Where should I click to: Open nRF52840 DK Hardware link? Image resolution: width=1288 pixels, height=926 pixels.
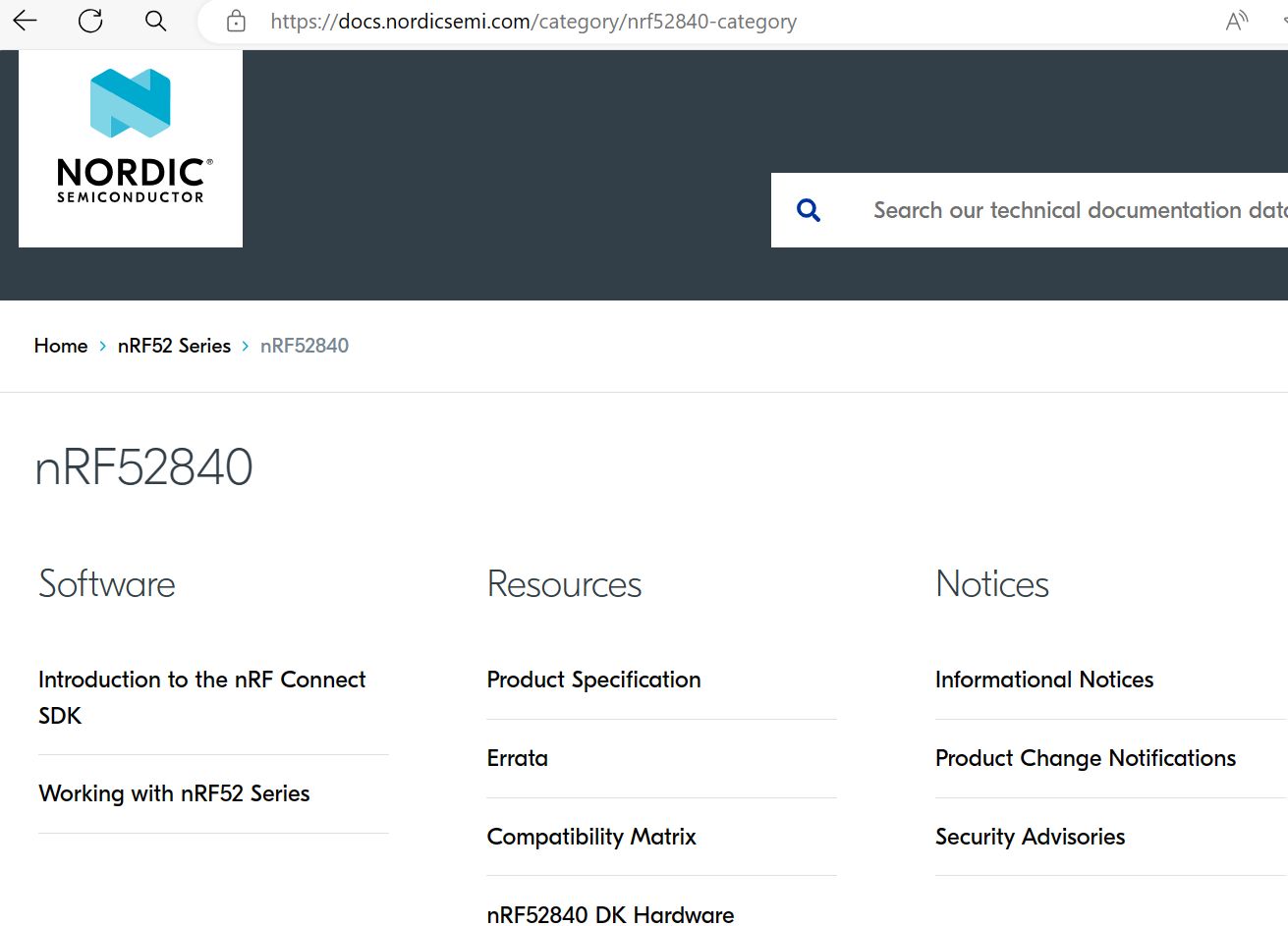[610, 914]
